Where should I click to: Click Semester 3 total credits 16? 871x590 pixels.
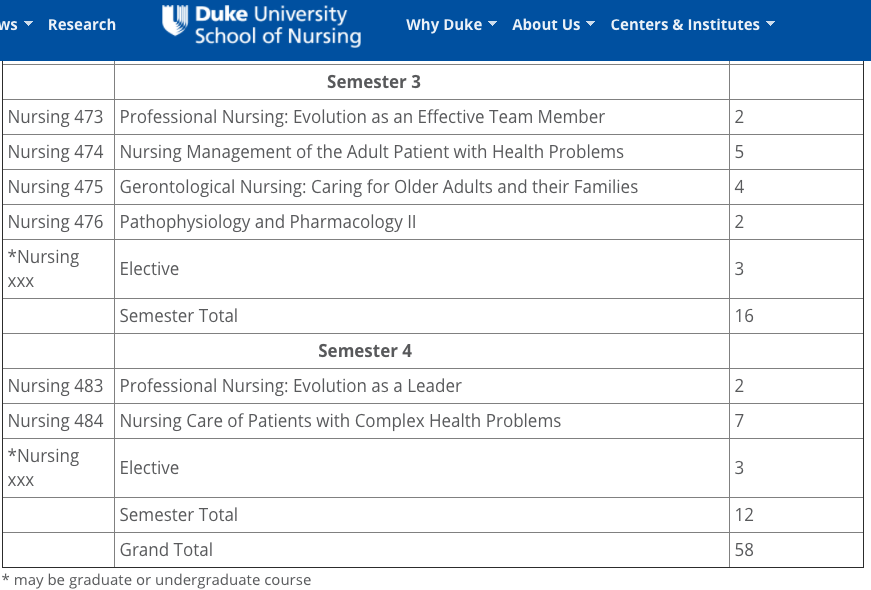point(743,316)
